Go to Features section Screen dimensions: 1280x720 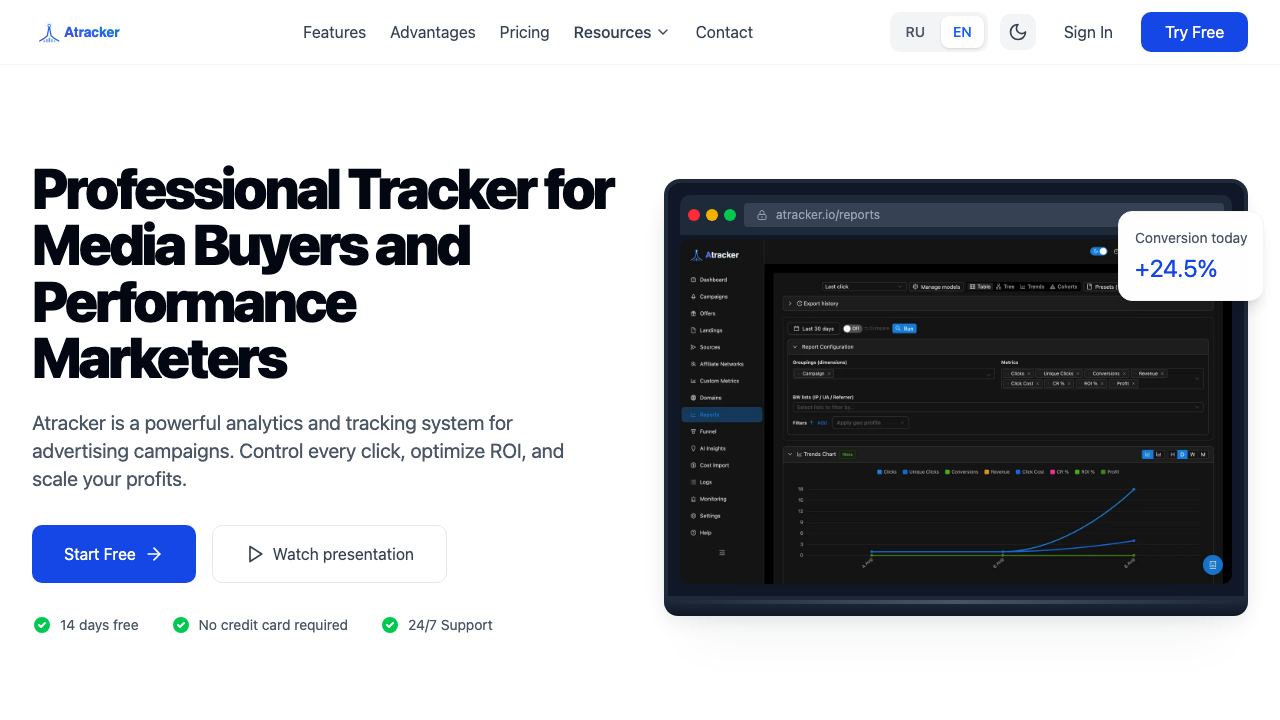tap(334, 32)
